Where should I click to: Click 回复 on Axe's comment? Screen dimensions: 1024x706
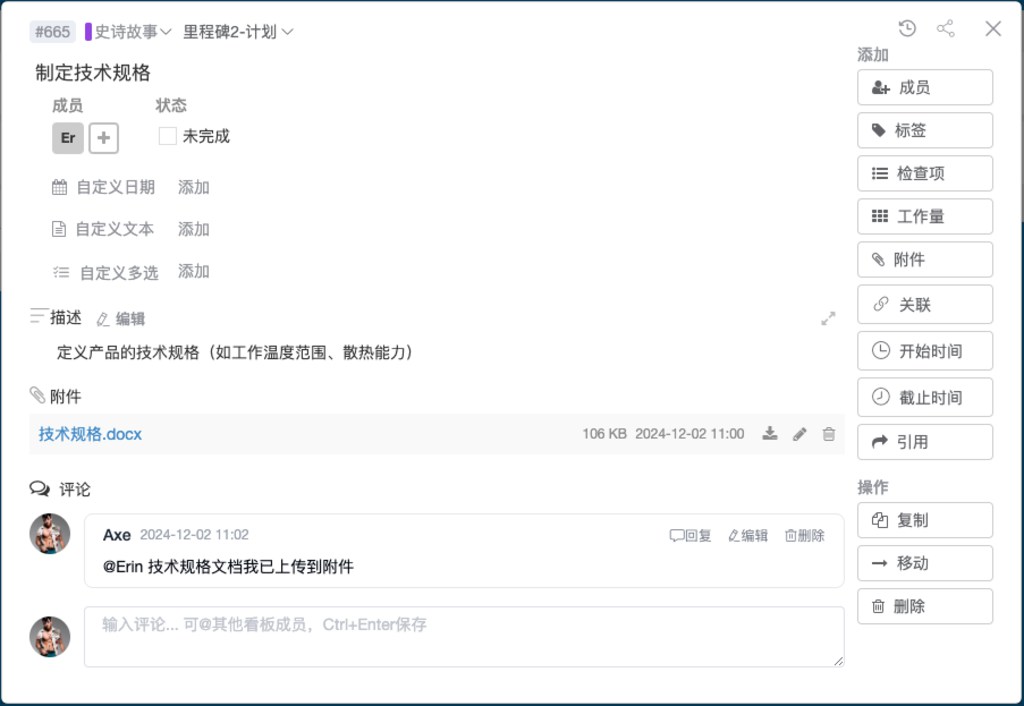691,536
